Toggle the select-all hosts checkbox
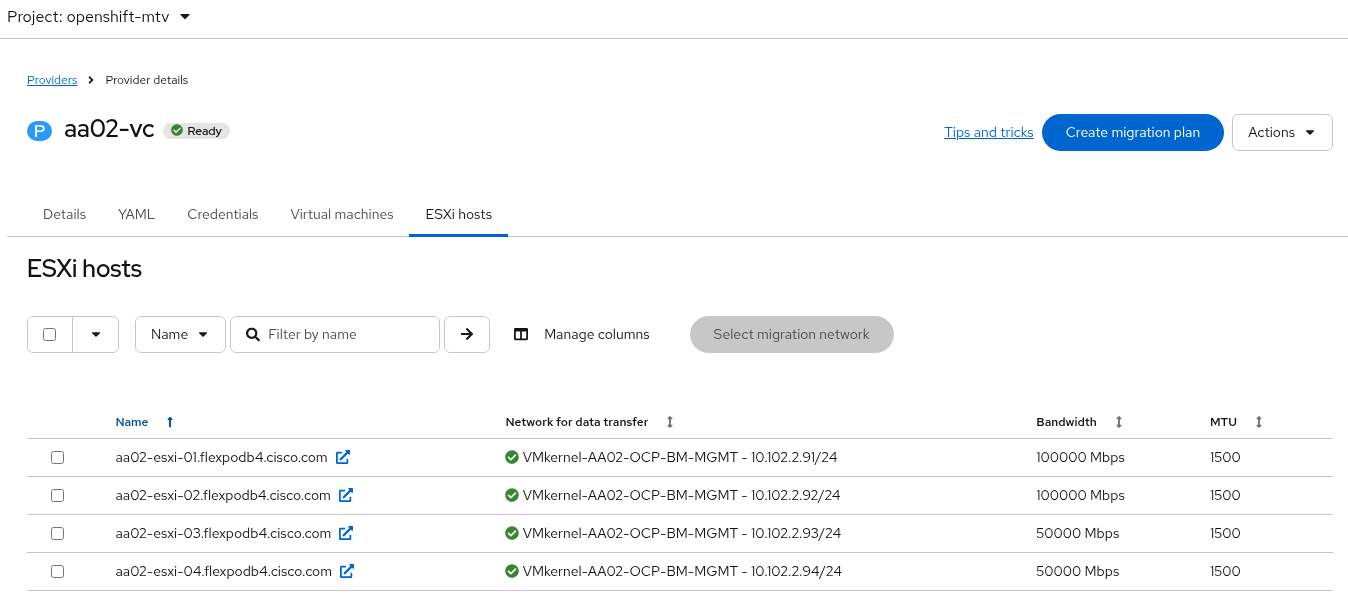1348x607 pixels. tap(50, 334)
